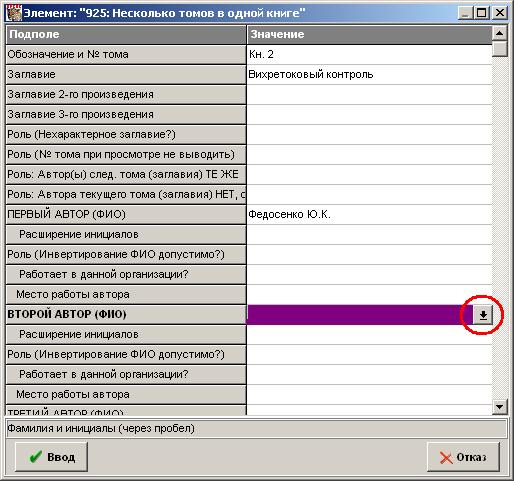Click the vertical scrollbar thumb
Screen dimensions: 514x481
pos(500,49)
